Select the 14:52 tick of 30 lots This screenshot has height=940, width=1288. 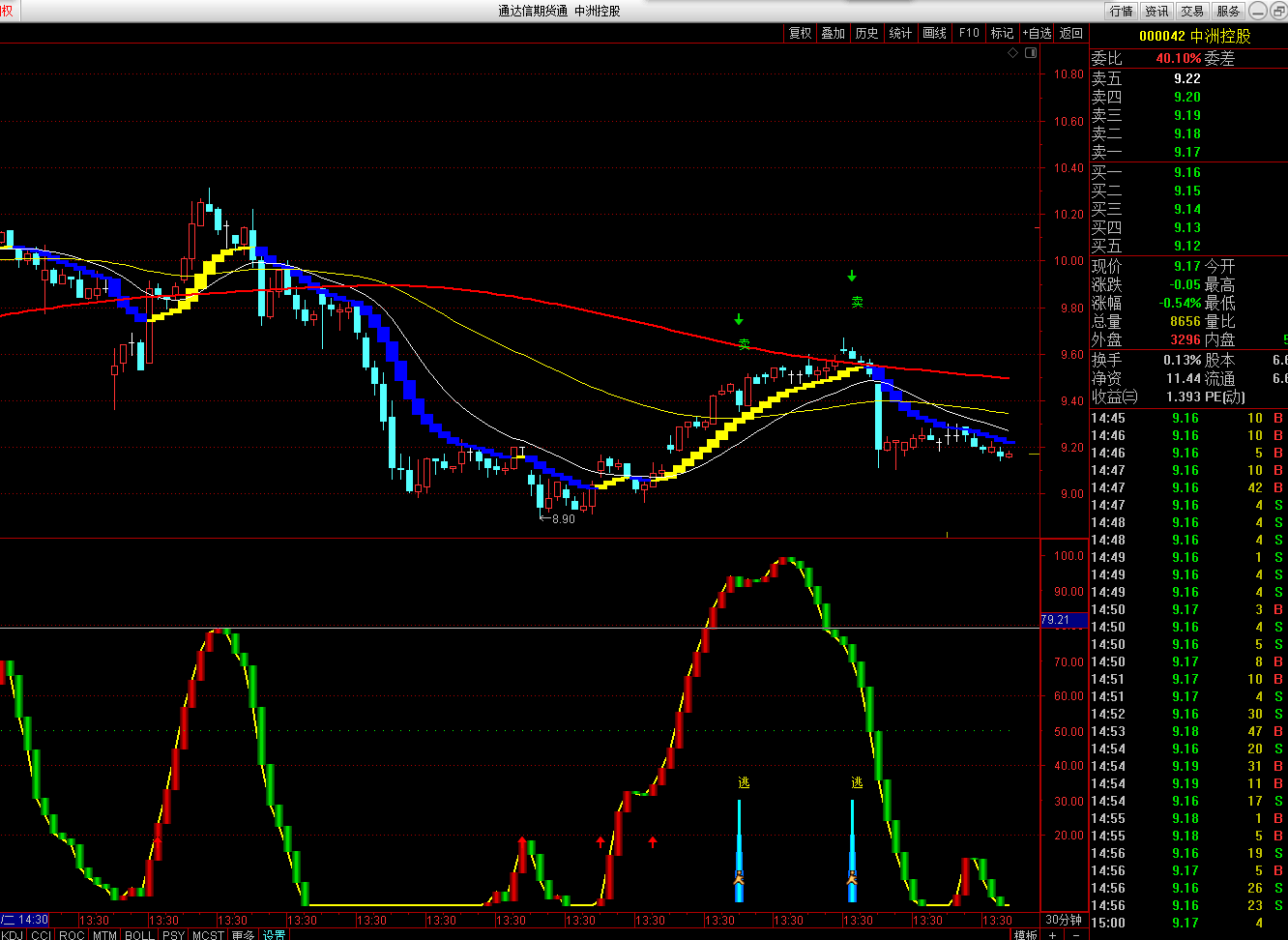(1189, 714)
